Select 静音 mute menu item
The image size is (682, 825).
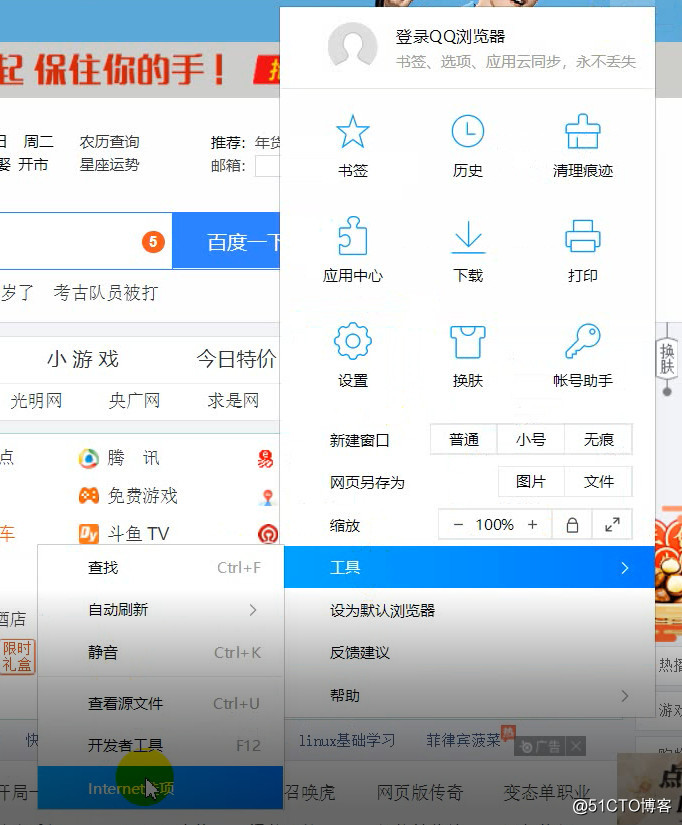click(x=161, y=653)
